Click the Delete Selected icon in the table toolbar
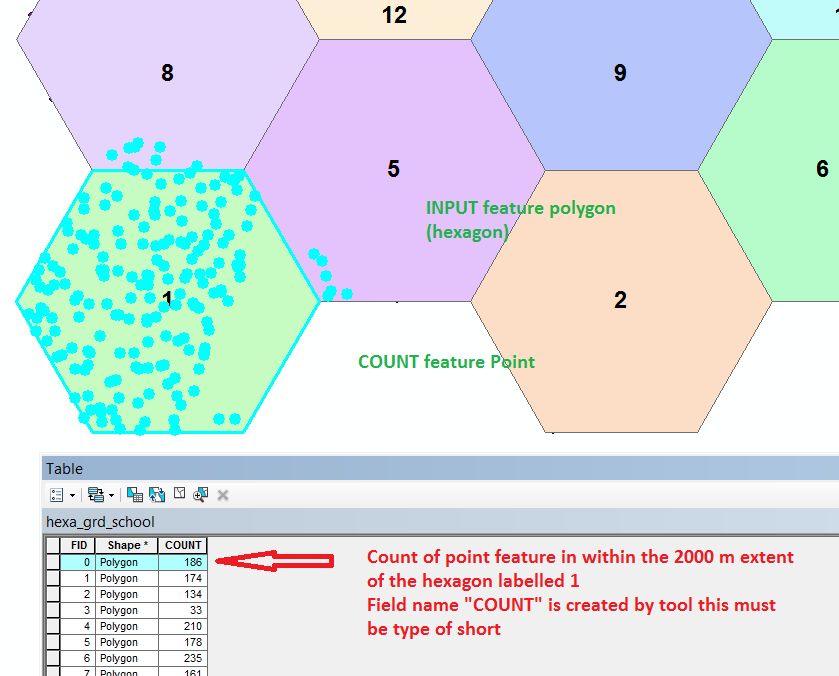The width and height of the screenshot is (839, 676). (x=223, y=495)
